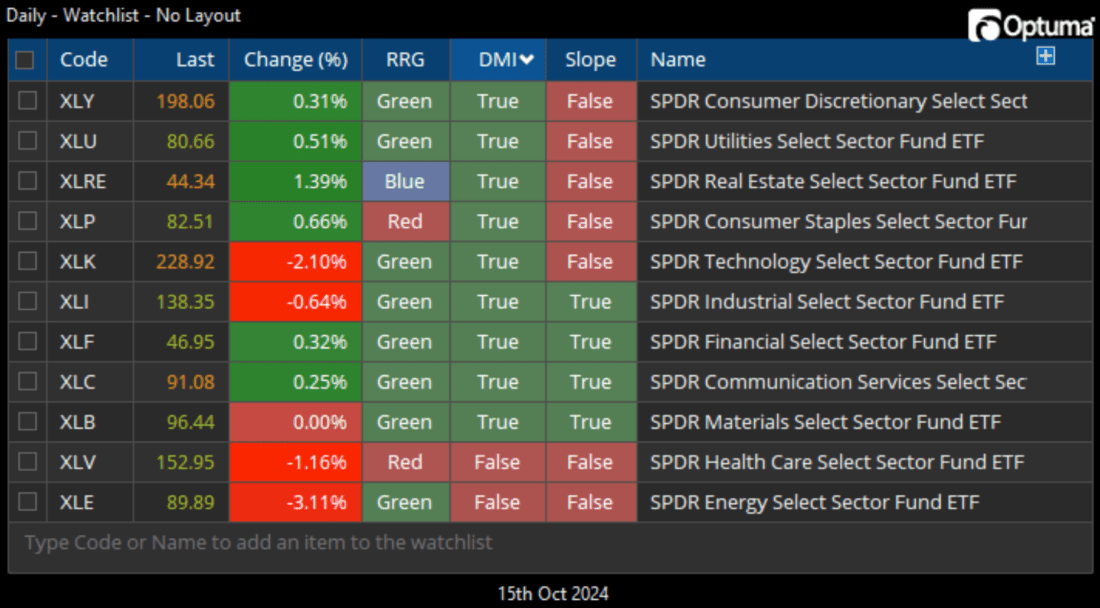Sort by the RRG column header
This screenshot has height=608, width=1100.
coord(405,60)
